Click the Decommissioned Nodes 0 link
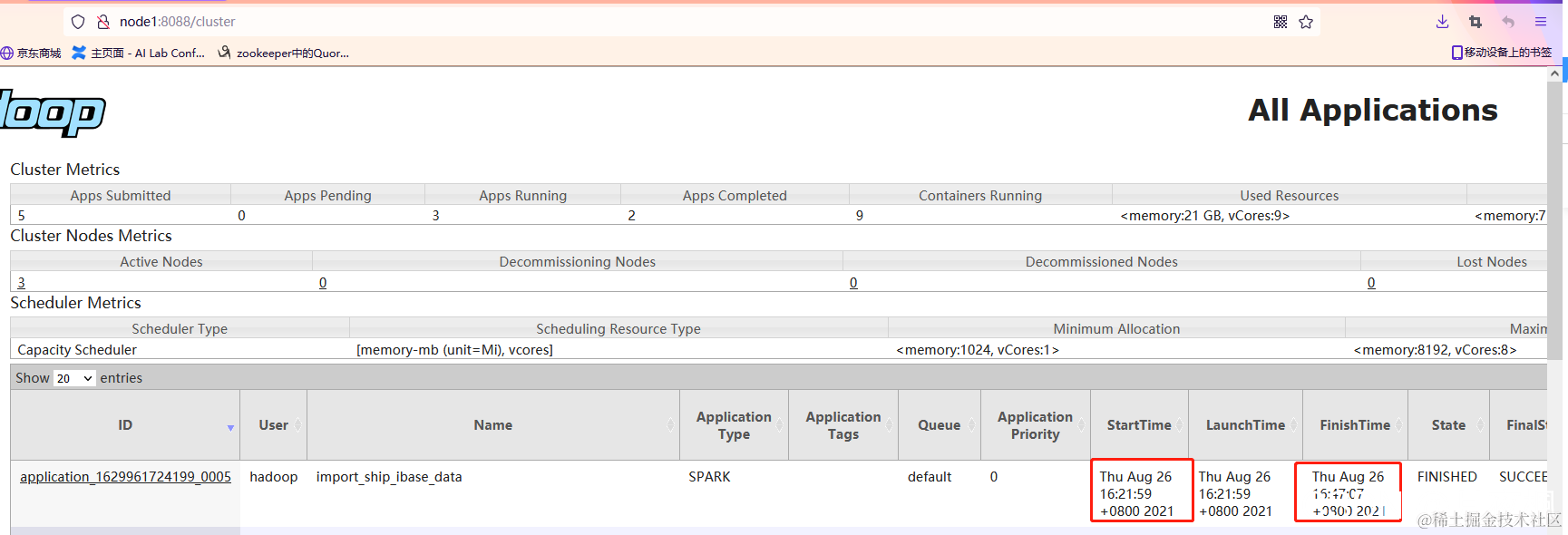1568x535 pixels. [x=853, y=283]
